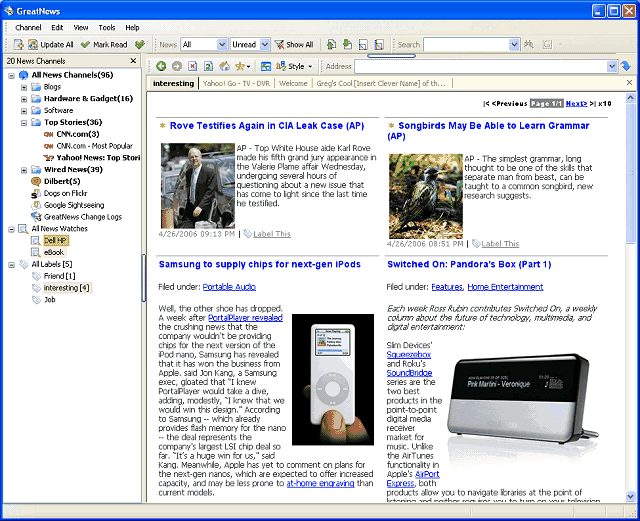The height and width of the screenshot is (521, 640).
Task: Click the article pane vertical scrollbar thumb
Action: coord(630,174)
